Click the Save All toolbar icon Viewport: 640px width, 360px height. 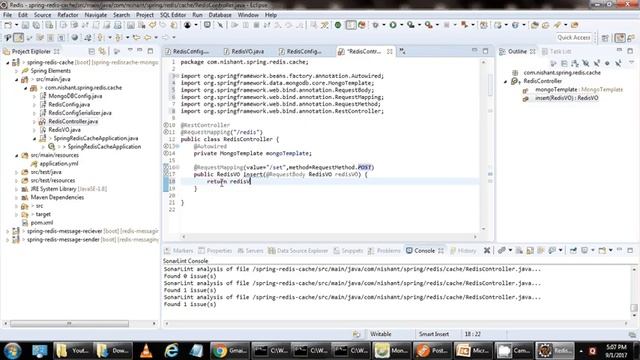pos(36,25)
